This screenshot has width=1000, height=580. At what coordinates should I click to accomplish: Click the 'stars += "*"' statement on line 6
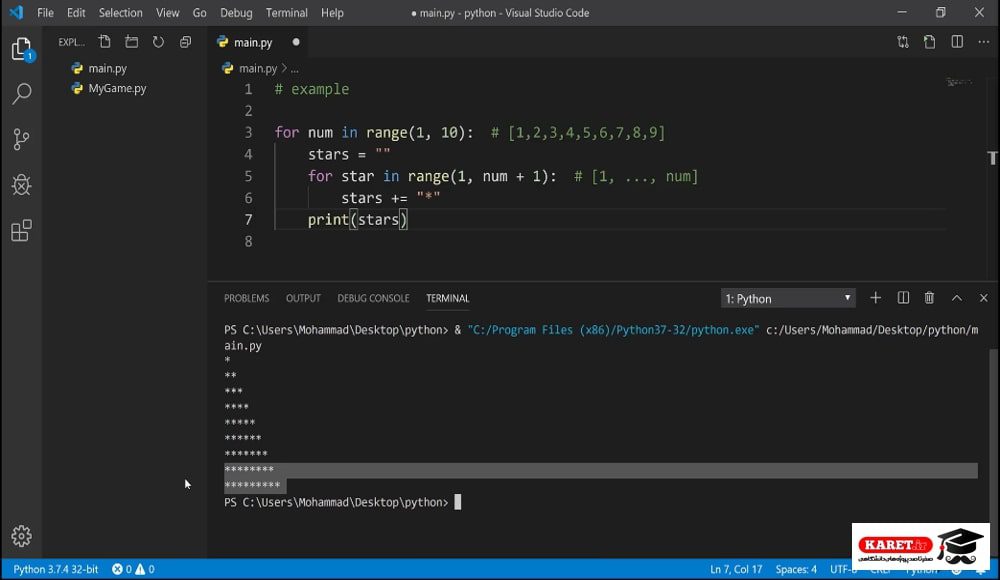pyautogui.click(x=390, y=198)
